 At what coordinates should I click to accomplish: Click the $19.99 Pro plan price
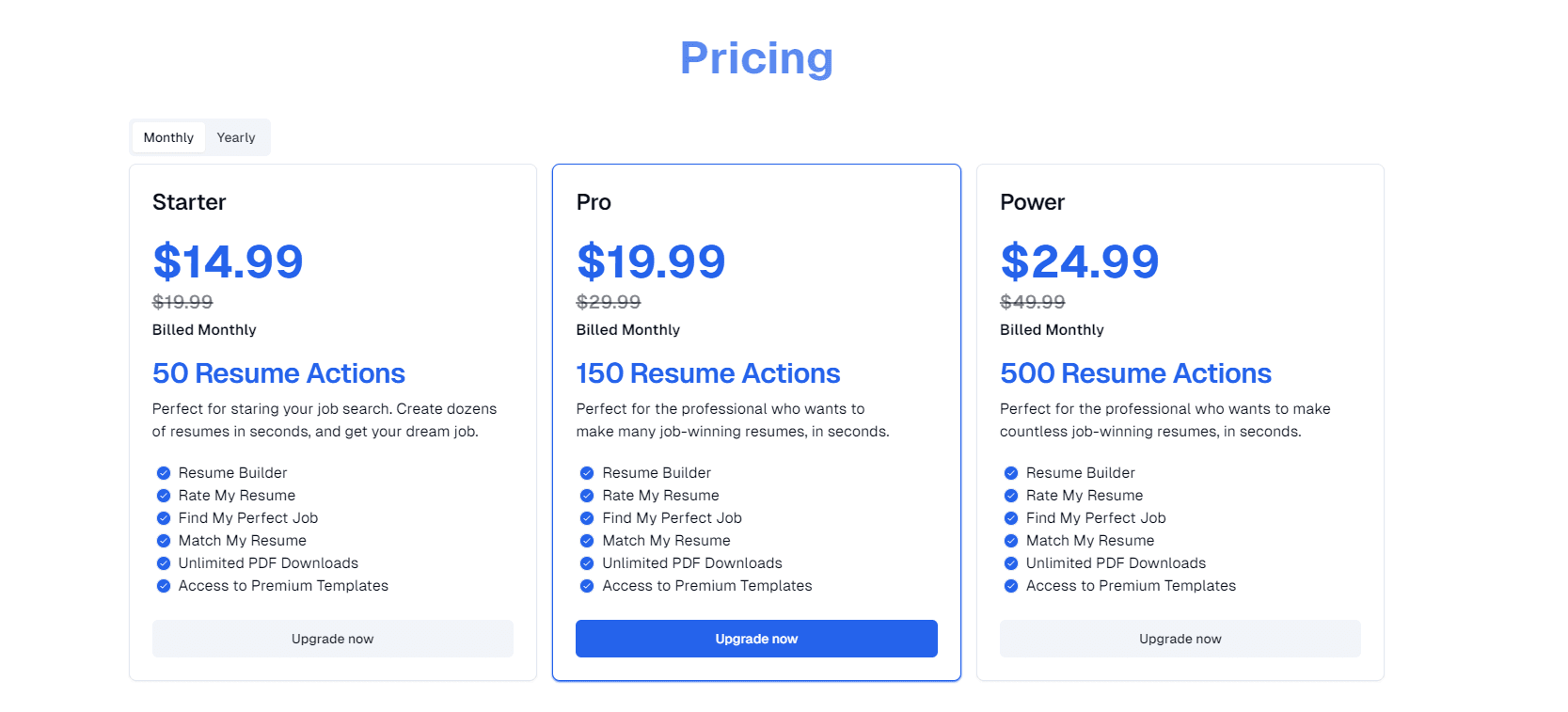pyautogui.click(x=651, y=261)
